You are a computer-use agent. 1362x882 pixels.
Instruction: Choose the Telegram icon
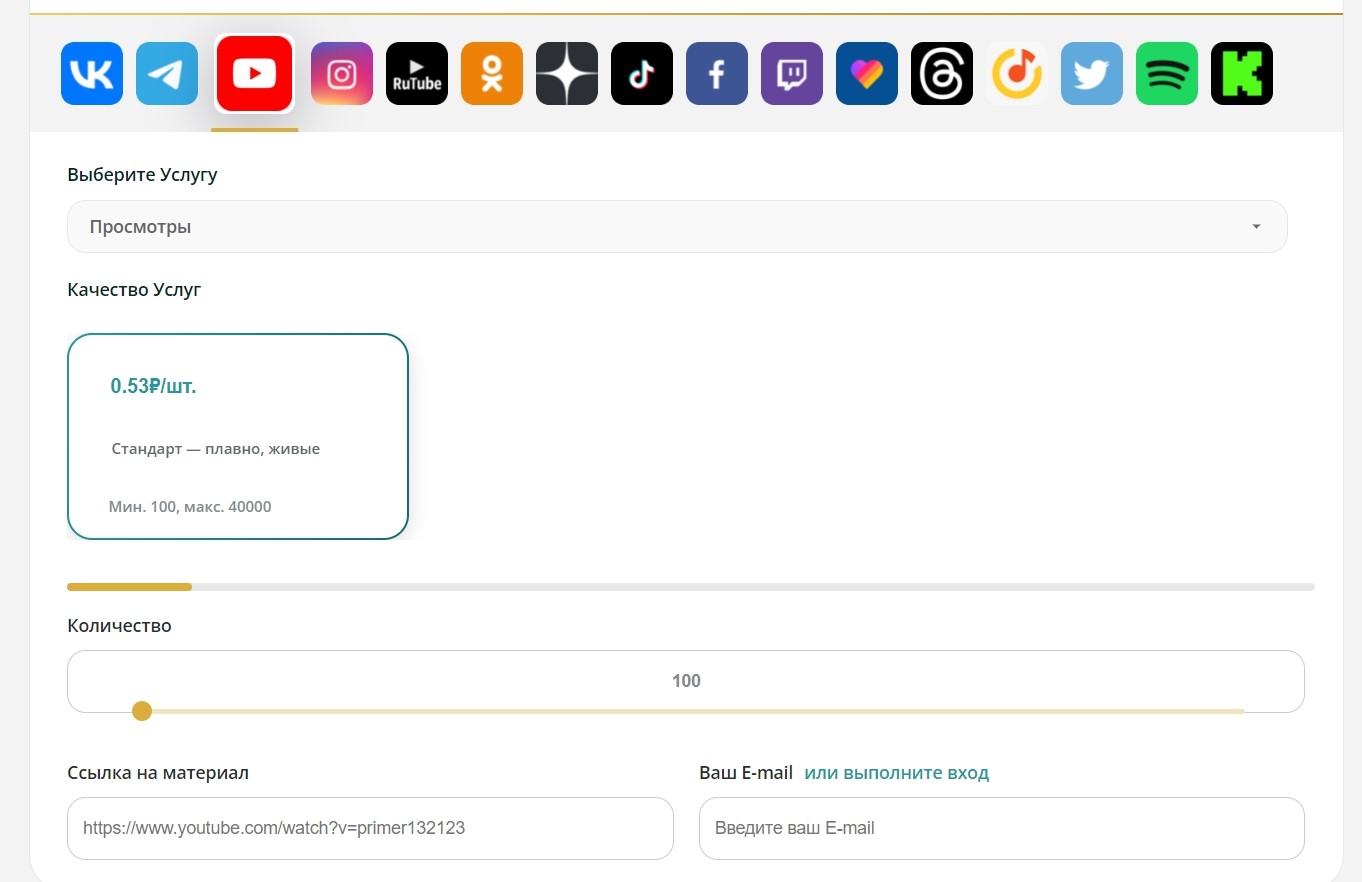167,74
